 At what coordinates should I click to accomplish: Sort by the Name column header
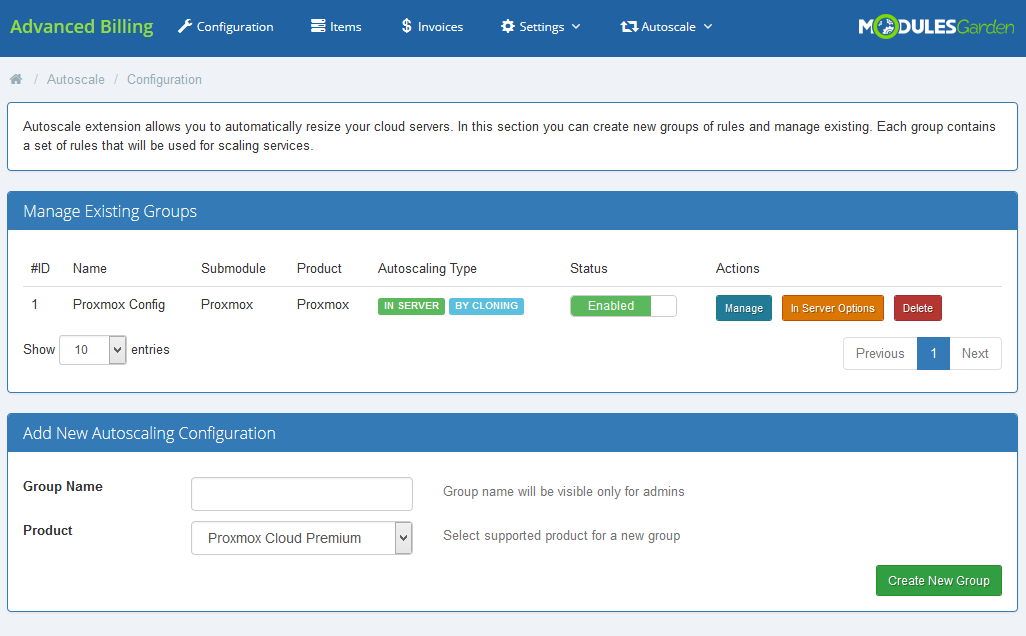coord(90,268)
